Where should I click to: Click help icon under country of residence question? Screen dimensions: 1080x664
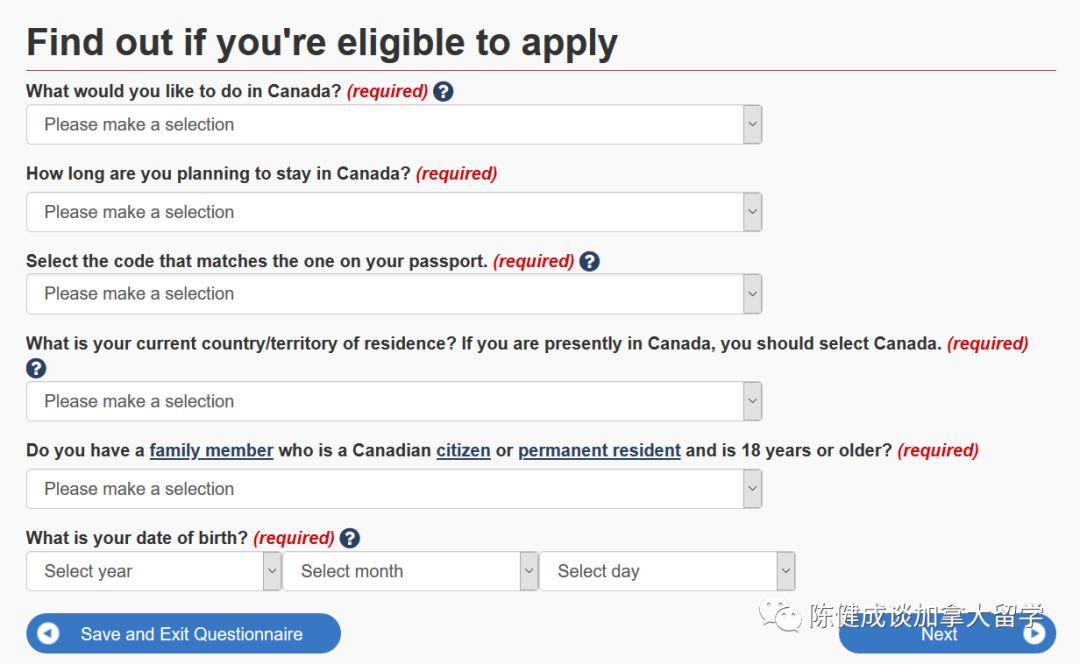point(36,368)
